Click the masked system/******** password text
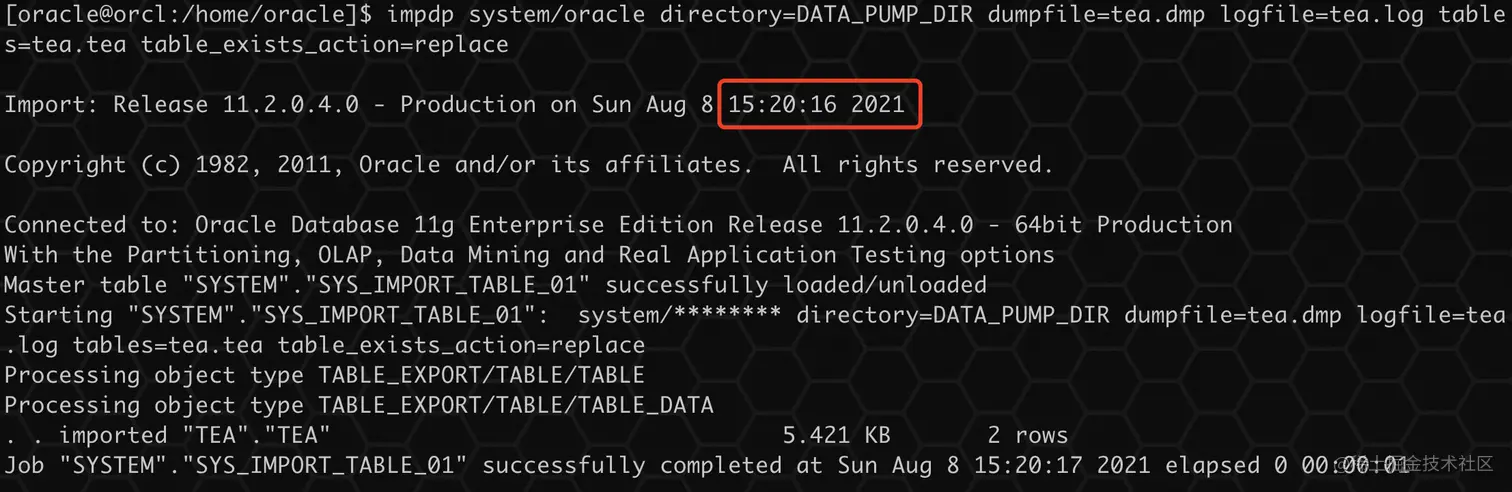The image size is (1512, 492). tap(679, 315)
